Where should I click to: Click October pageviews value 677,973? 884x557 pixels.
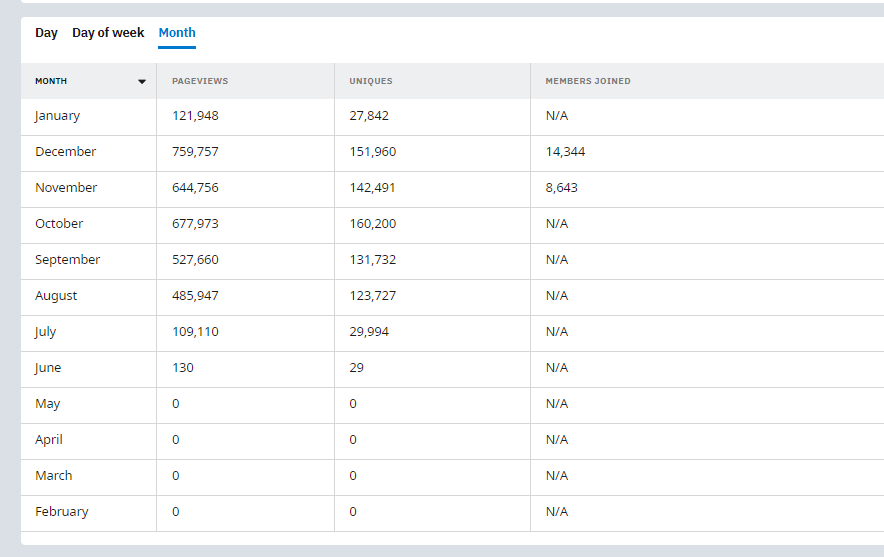195,224
